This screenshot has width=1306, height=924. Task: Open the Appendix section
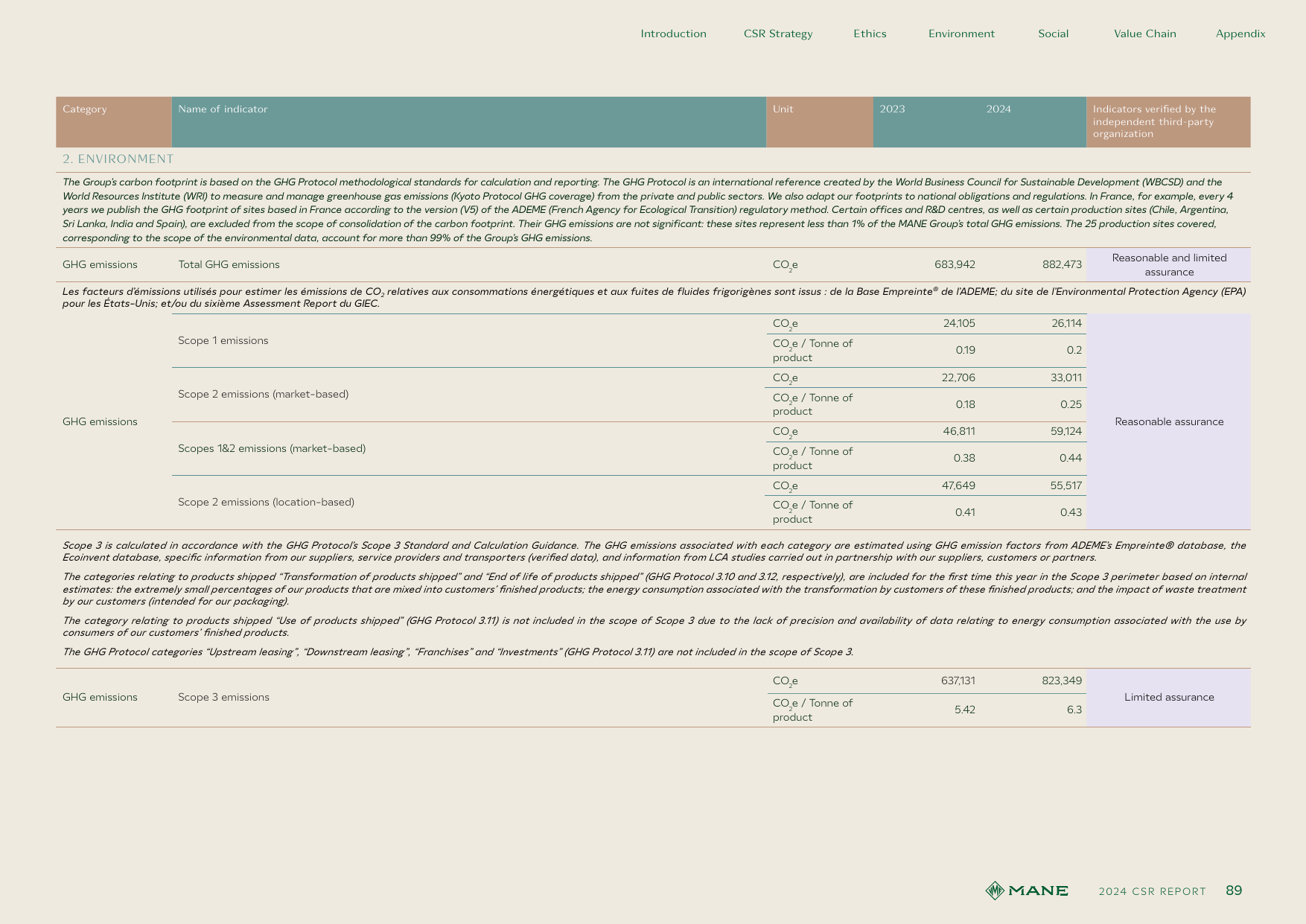point(1240,34)
